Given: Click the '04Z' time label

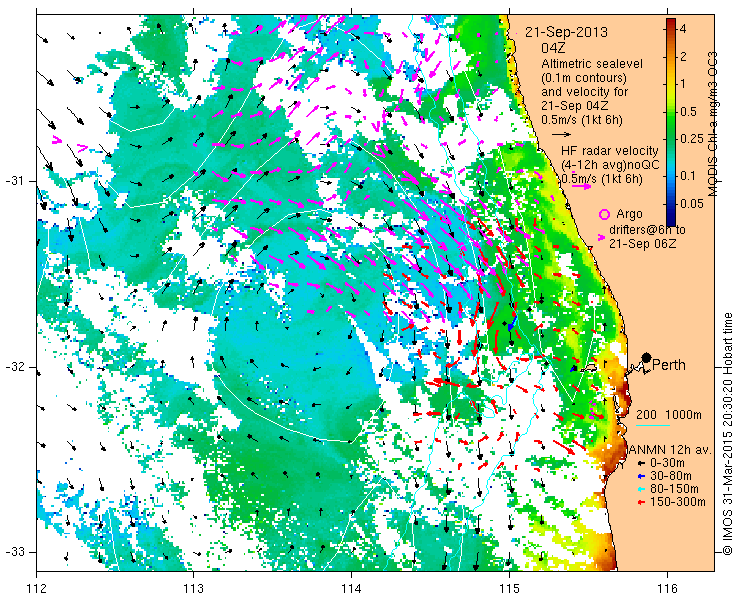Looking at the screenshot, I should [553, 49].
